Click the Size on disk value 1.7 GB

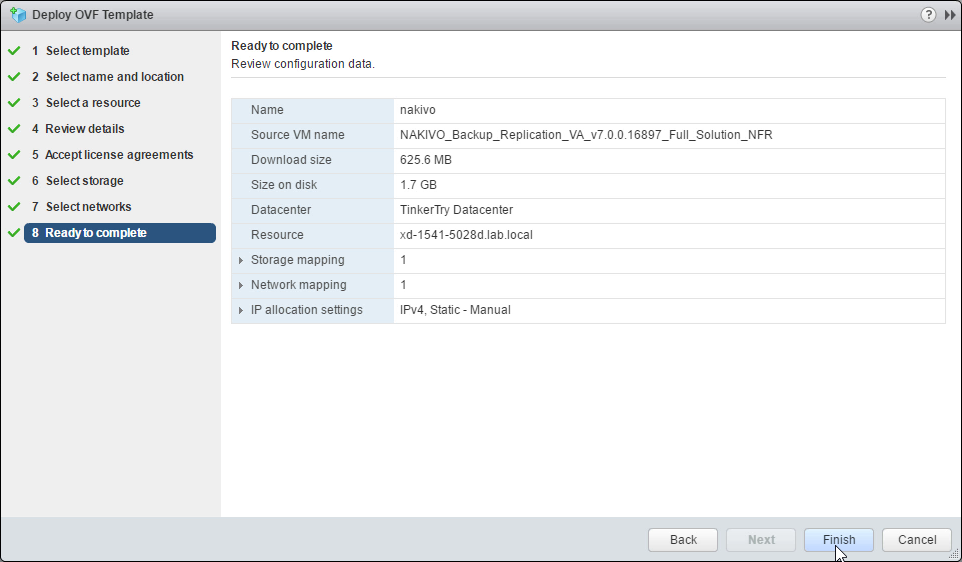(x=418, y=185)
